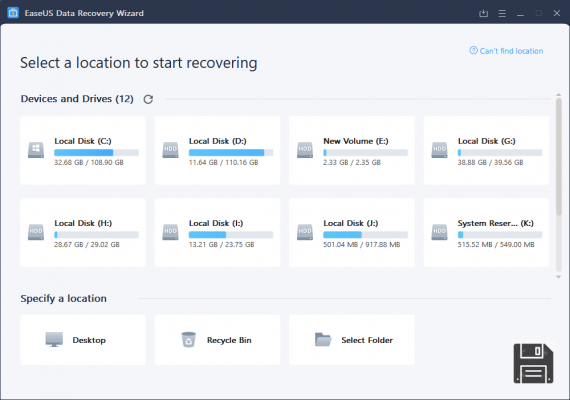Image resolution: width=570 pixels, height=400 pixels.
Task: Click the HDD icon for System Reserved (K:)
Action: point(439,232)
